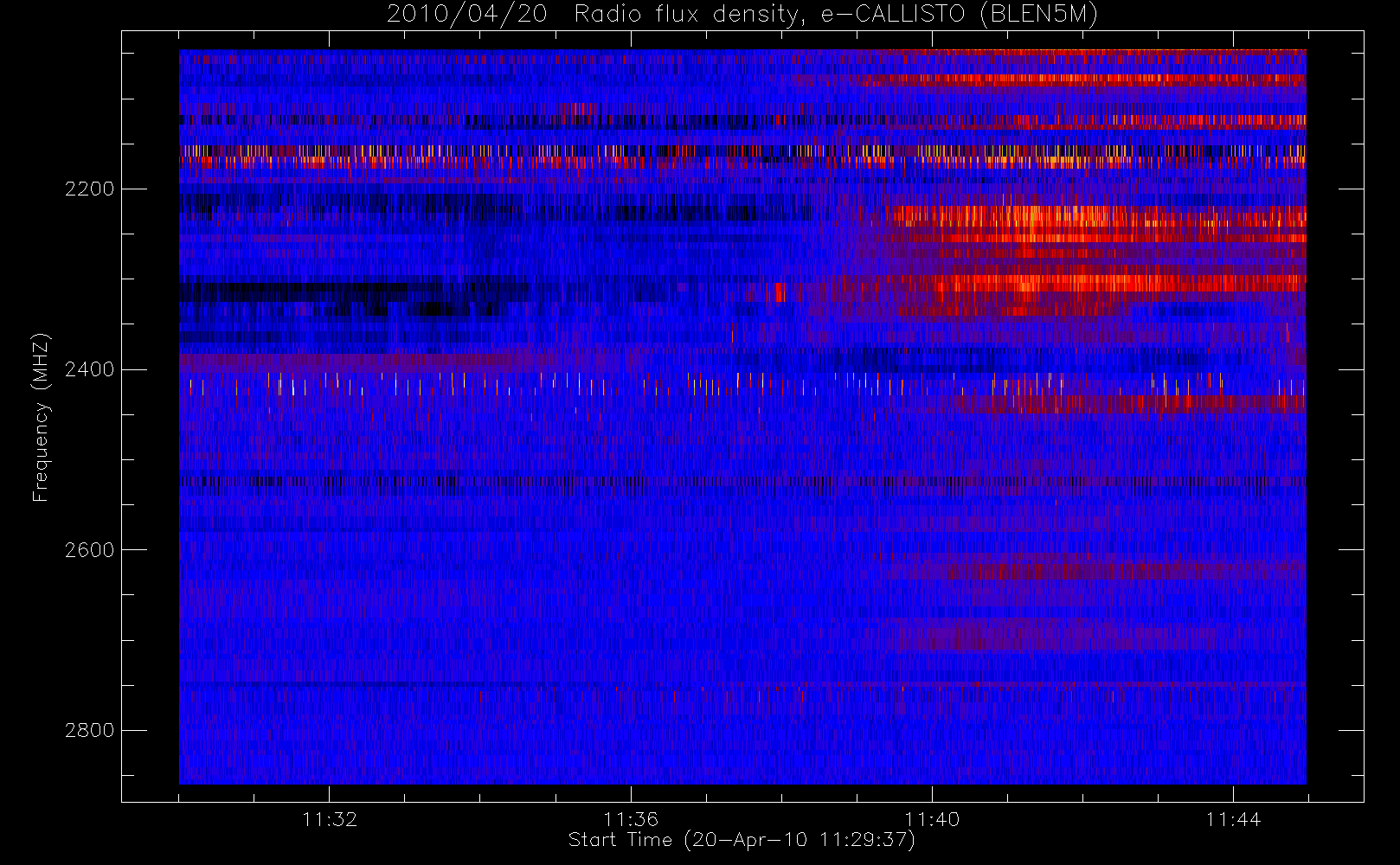Click the 11:44 time tick label
The height and width of the screenshot is (865, 1400).
[x=1233, y=819]
